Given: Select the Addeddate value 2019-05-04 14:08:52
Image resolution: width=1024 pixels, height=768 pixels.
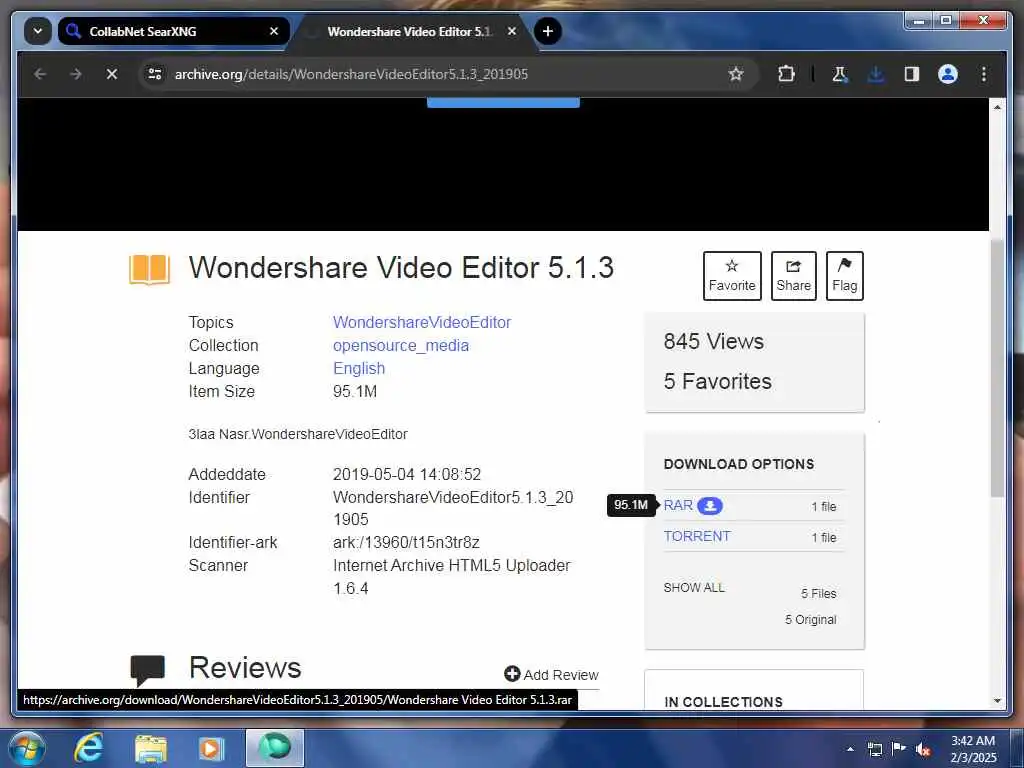Looking at the screenshot, I should click(x=407, y=474).
